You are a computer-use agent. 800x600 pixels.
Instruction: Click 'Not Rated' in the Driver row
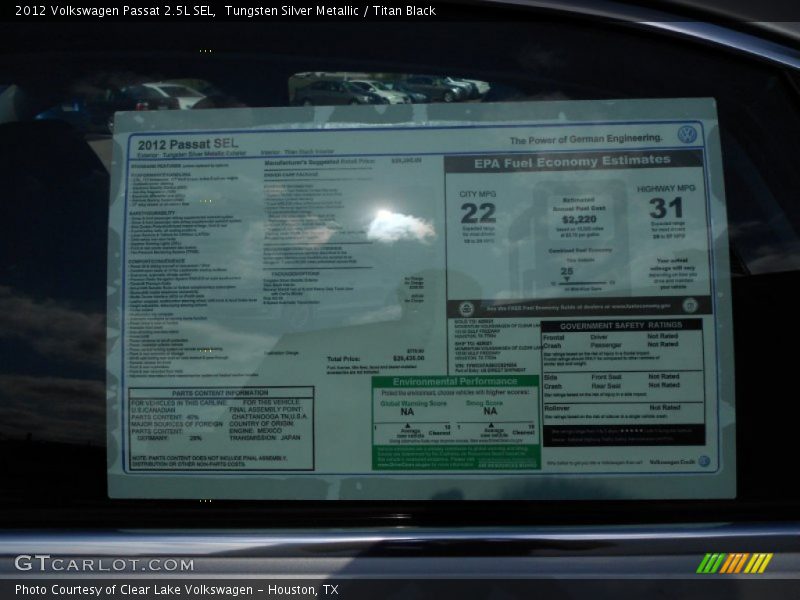[x=663, y=336]
